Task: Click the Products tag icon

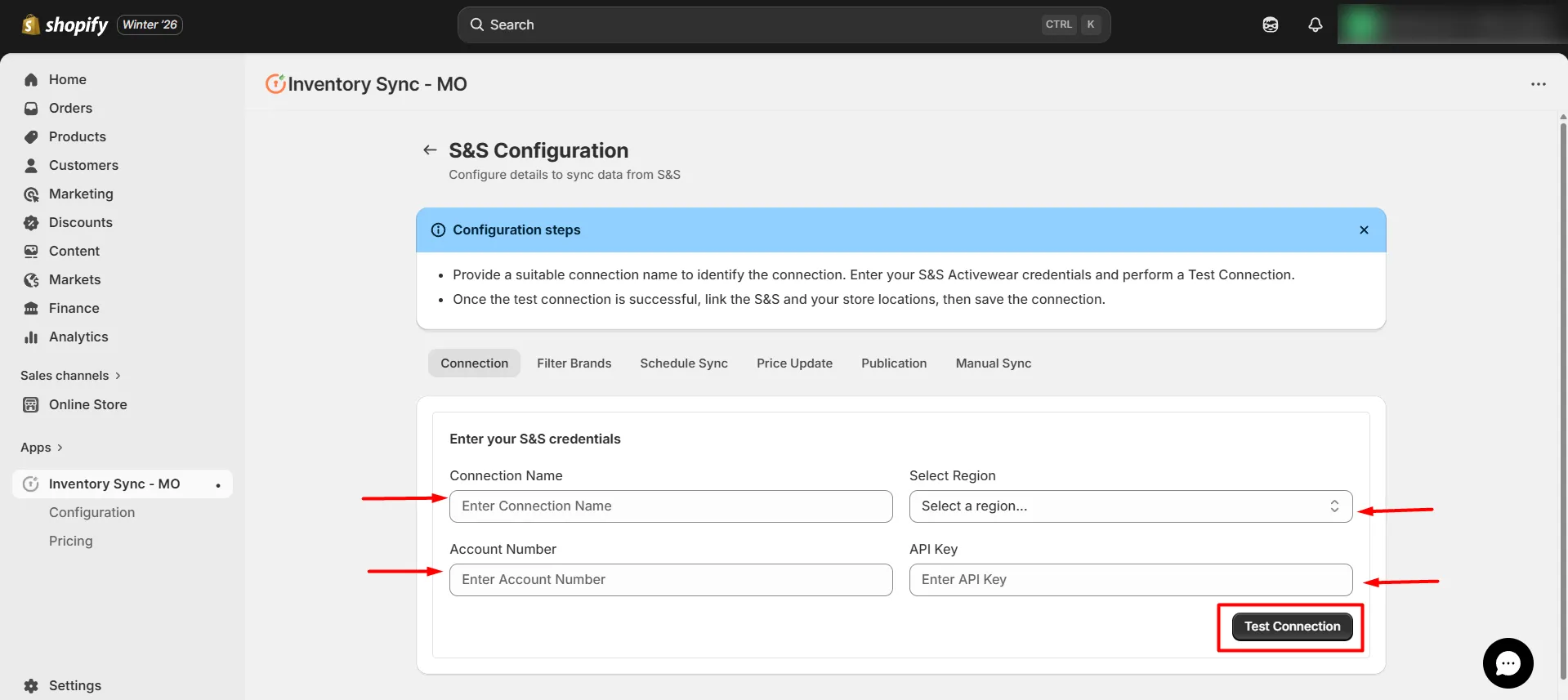Action: [31, 136]
